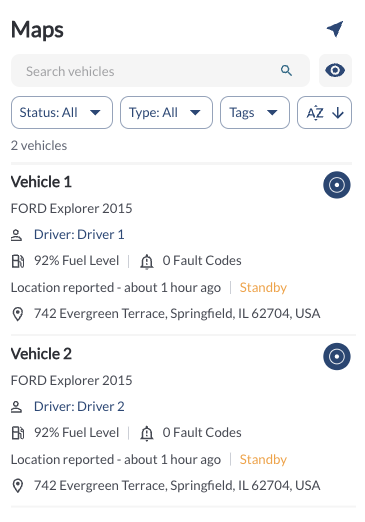Open the Driver: Driver 2 link

coord(79,407)
